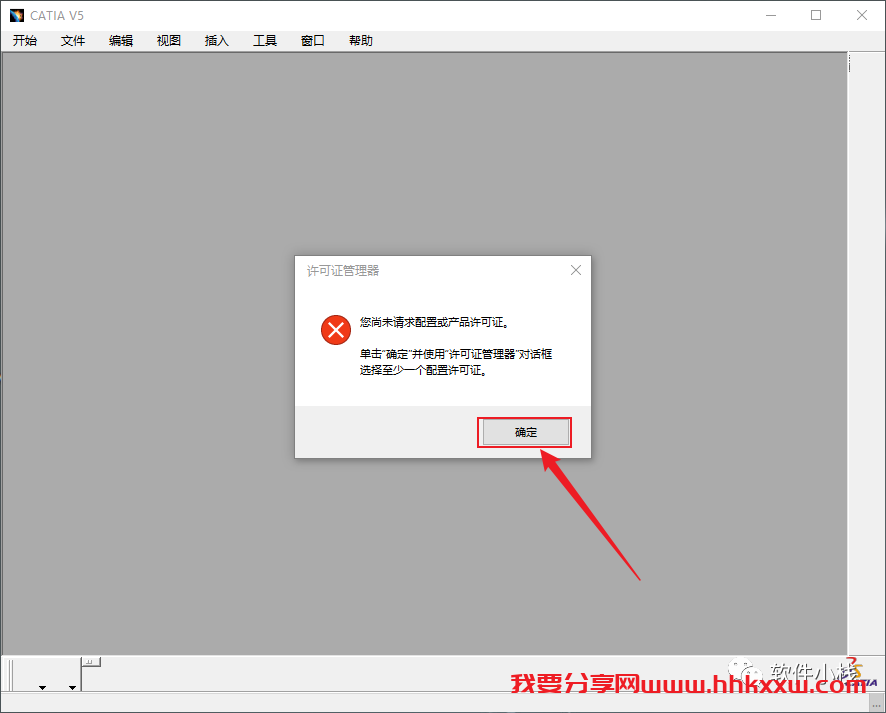
Task: Maximize the CATIA V5 window
Action: pyautogui.click(x=816, y=15)
